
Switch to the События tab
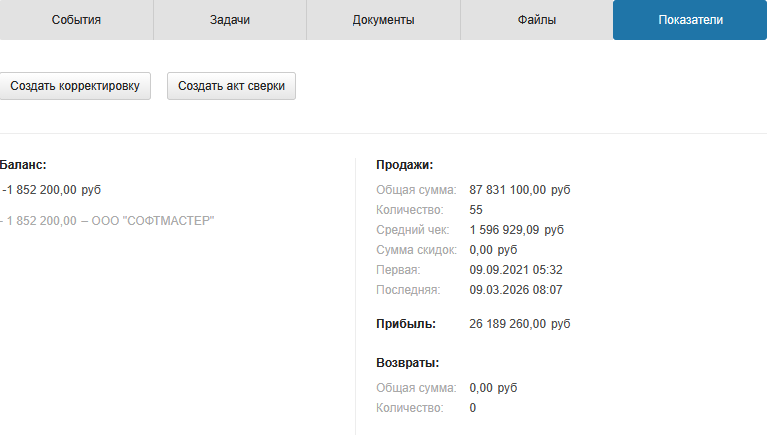click(76, 20)
